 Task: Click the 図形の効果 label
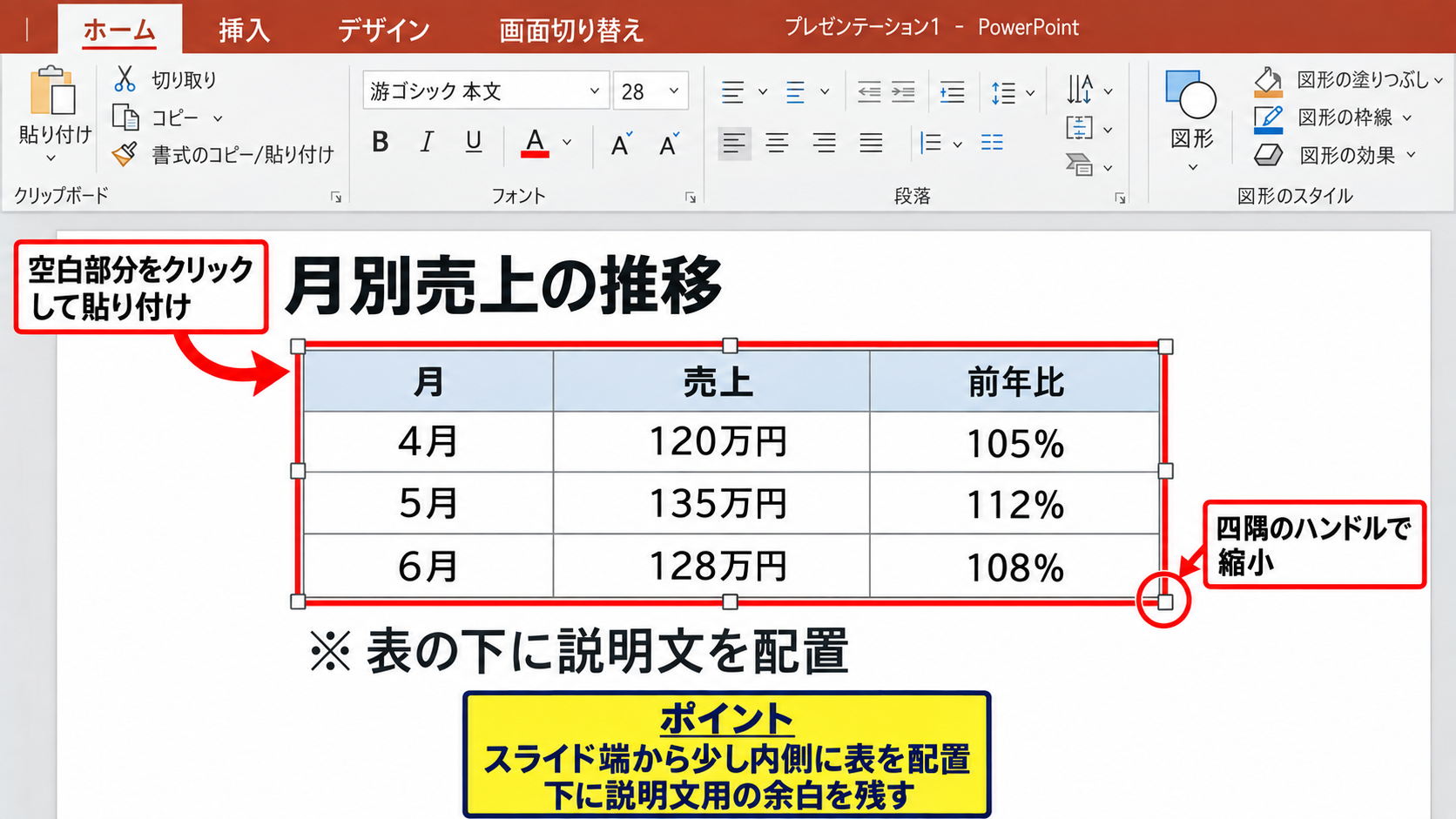(1347, 155)
